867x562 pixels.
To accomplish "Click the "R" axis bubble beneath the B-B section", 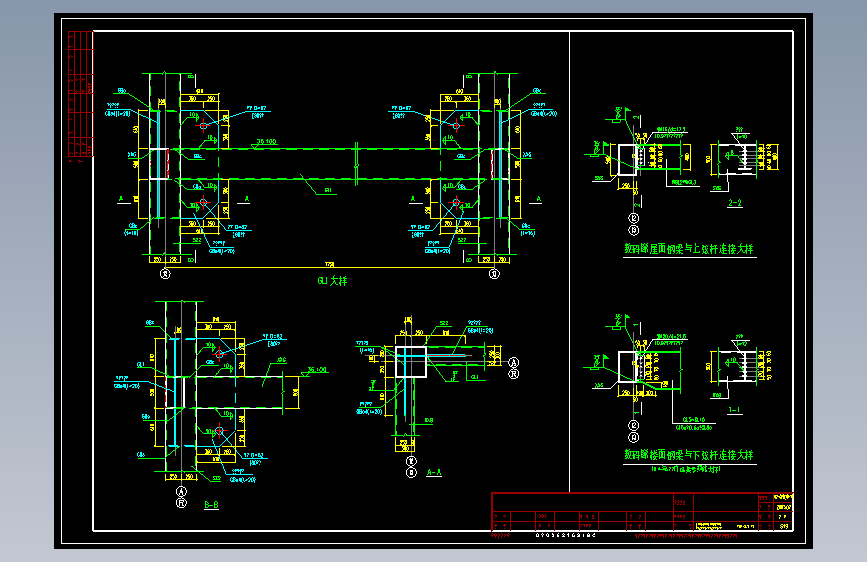I will pos(181,503).
